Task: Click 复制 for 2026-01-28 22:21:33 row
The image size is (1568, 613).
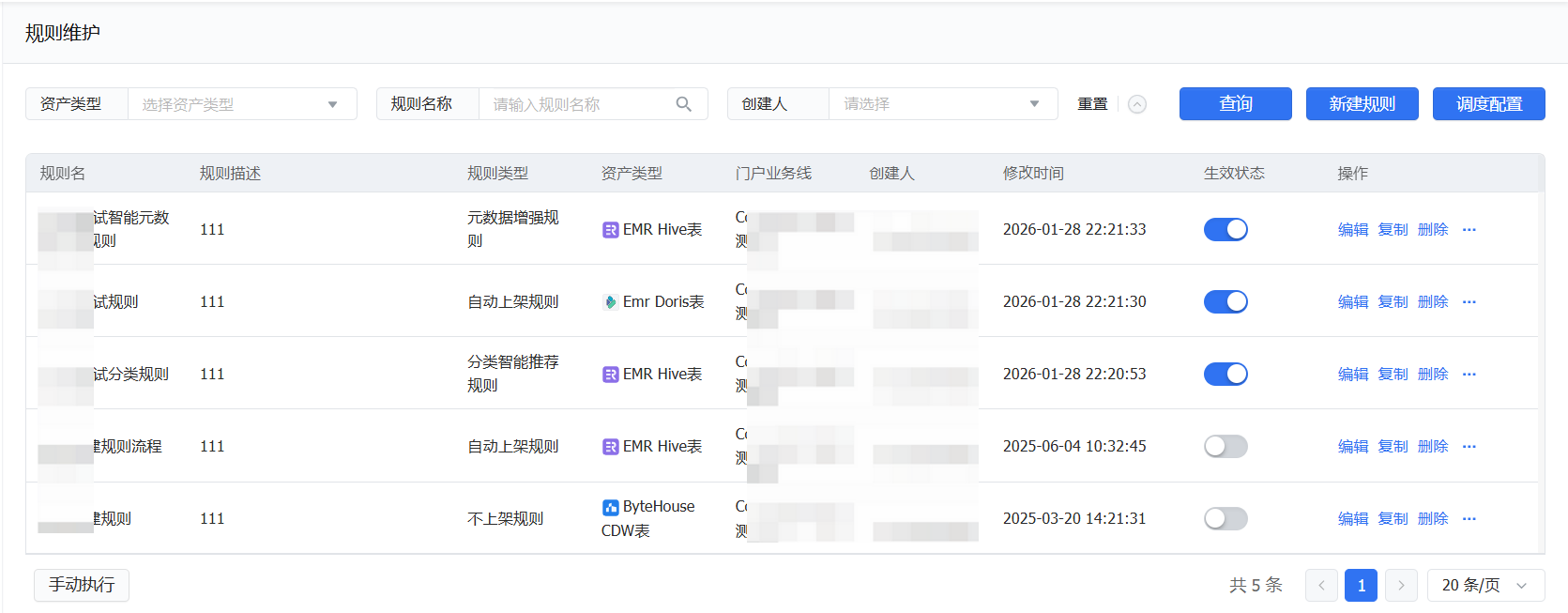Action: [x=1393, y=230]
